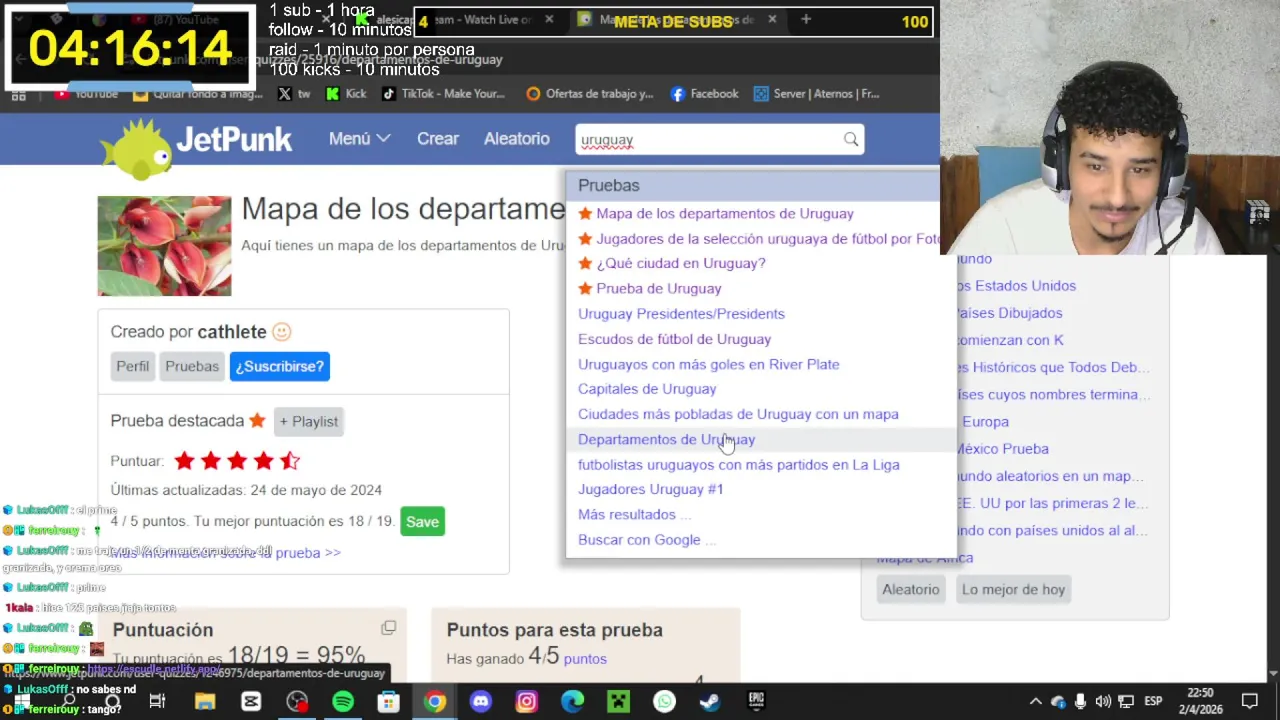The height and width of the screenshot is (720, 1280).
Task: Select 'Capitales de Uruguay' suggestion
Action: (647, 388)
